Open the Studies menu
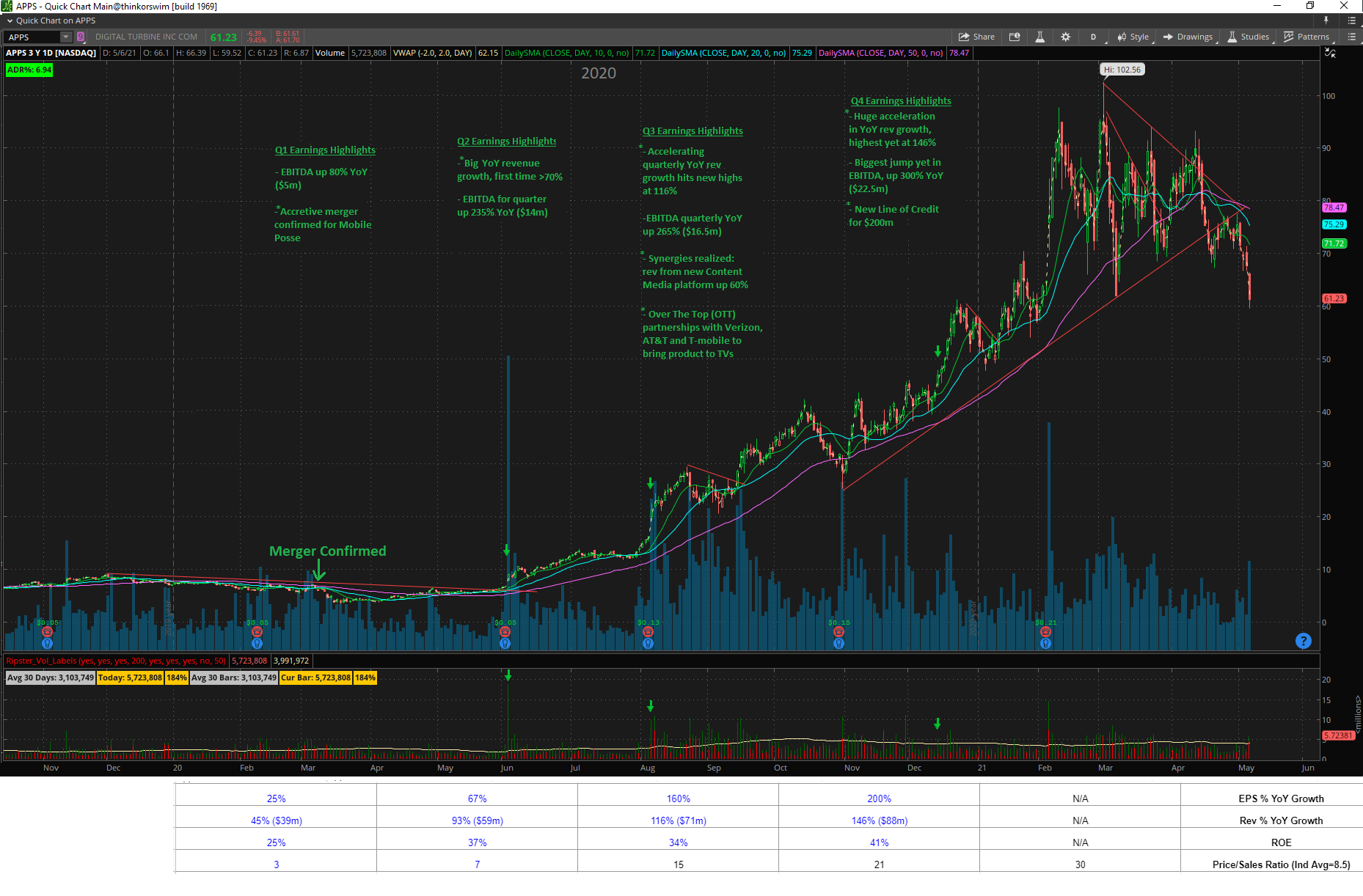Viewport: 1363px width, 896px height. 1249,37
